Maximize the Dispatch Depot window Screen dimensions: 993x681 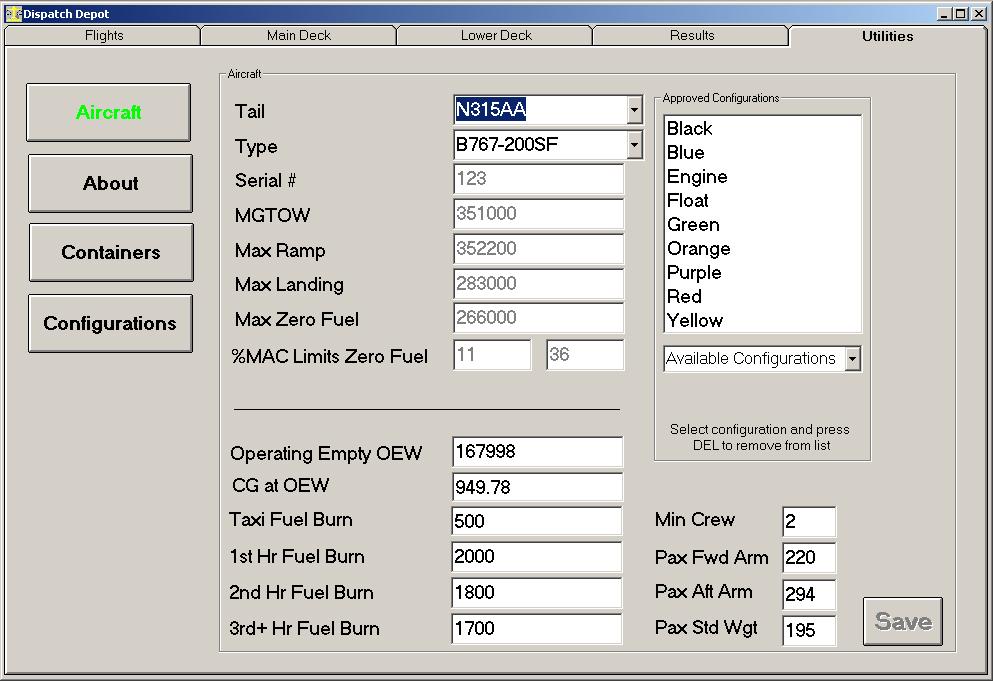pos(961,13)
